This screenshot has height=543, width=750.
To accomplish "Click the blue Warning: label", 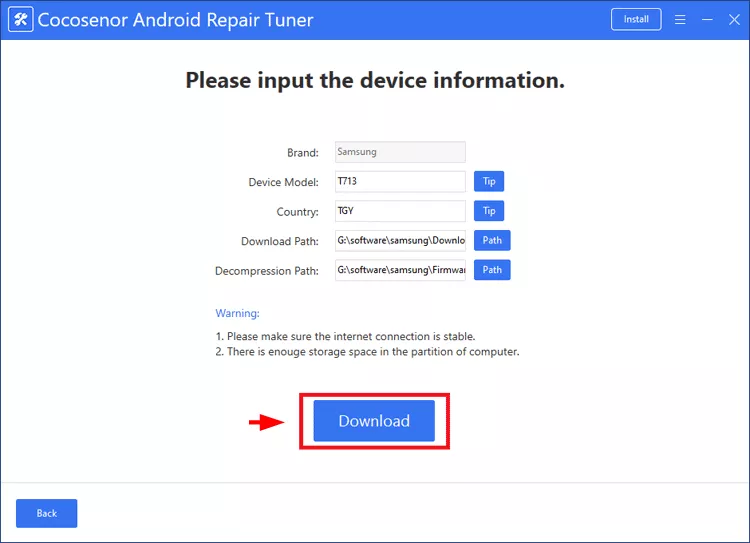I will [x=237, y=313].
